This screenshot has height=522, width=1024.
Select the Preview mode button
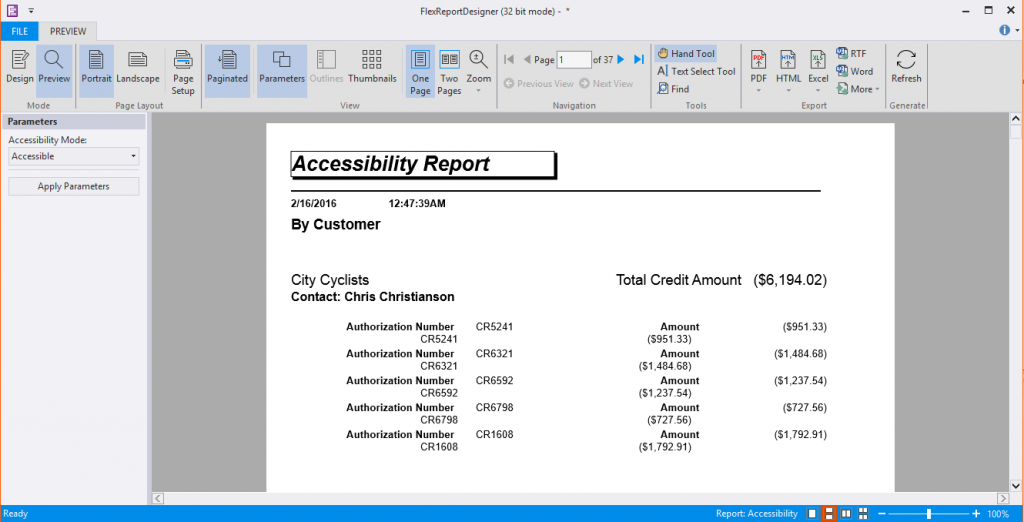[54, 71]
